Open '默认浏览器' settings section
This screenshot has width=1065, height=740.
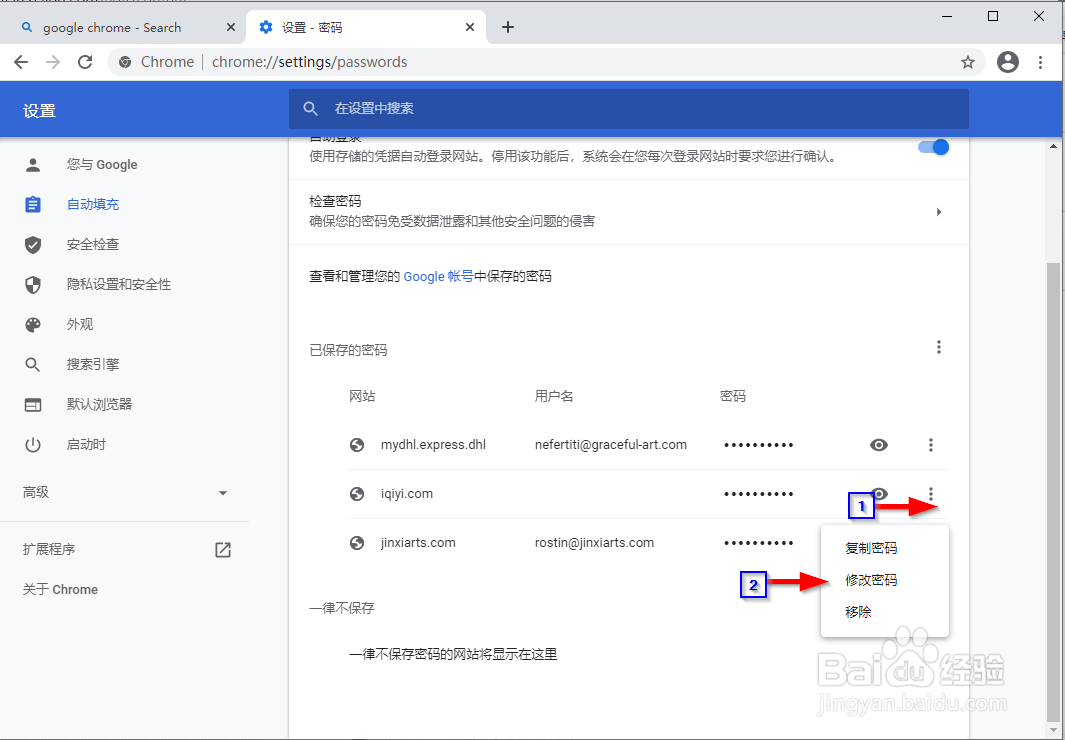point(99,405)
